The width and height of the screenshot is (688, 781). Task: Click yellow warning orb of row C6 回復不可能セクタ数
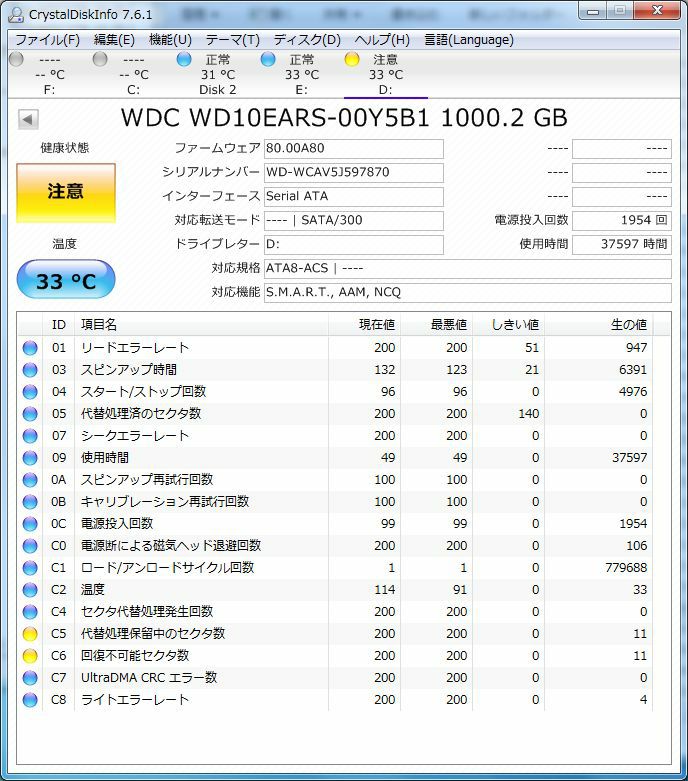pos(30,655)
